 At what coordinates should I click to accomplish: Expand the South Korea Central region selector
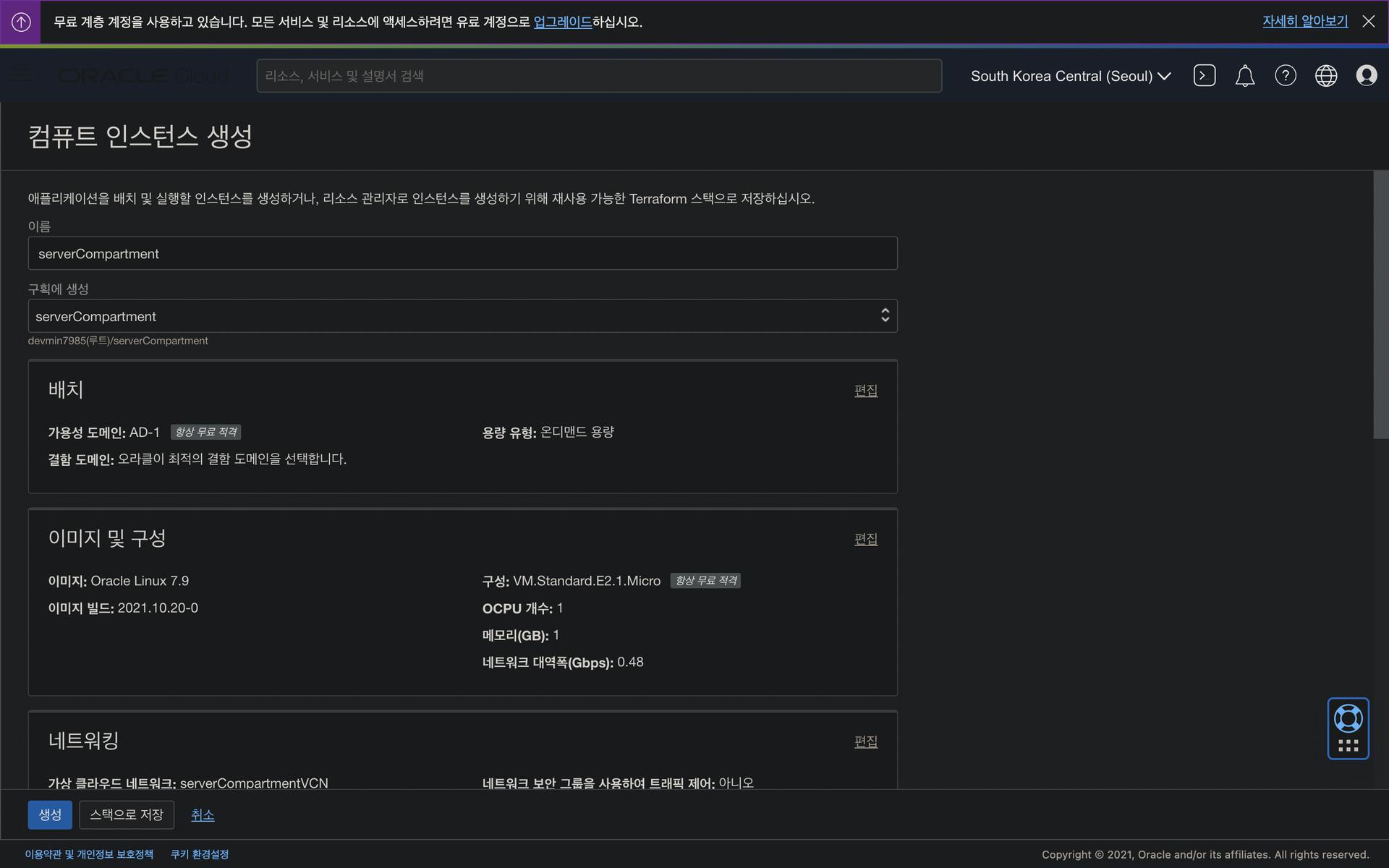[1070, 76]
